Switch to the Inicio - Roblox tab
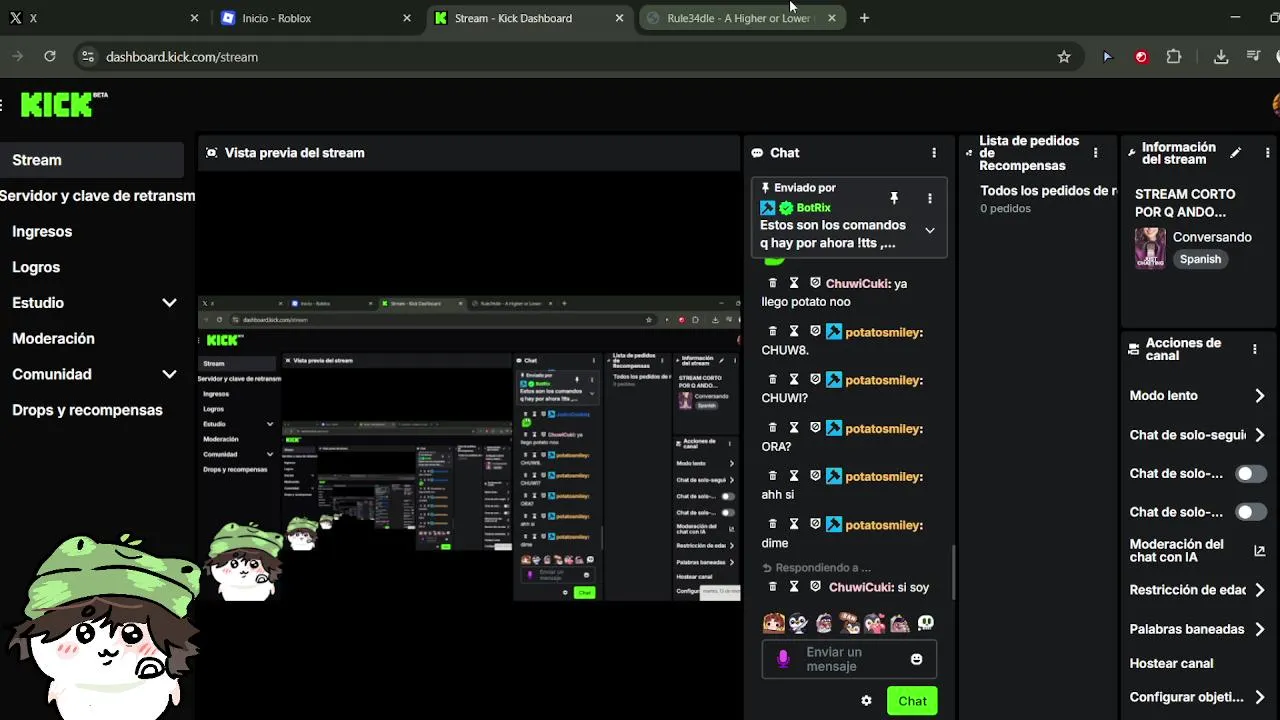Viewport: 1280px width, 720px height. click(x=314, y=18)
